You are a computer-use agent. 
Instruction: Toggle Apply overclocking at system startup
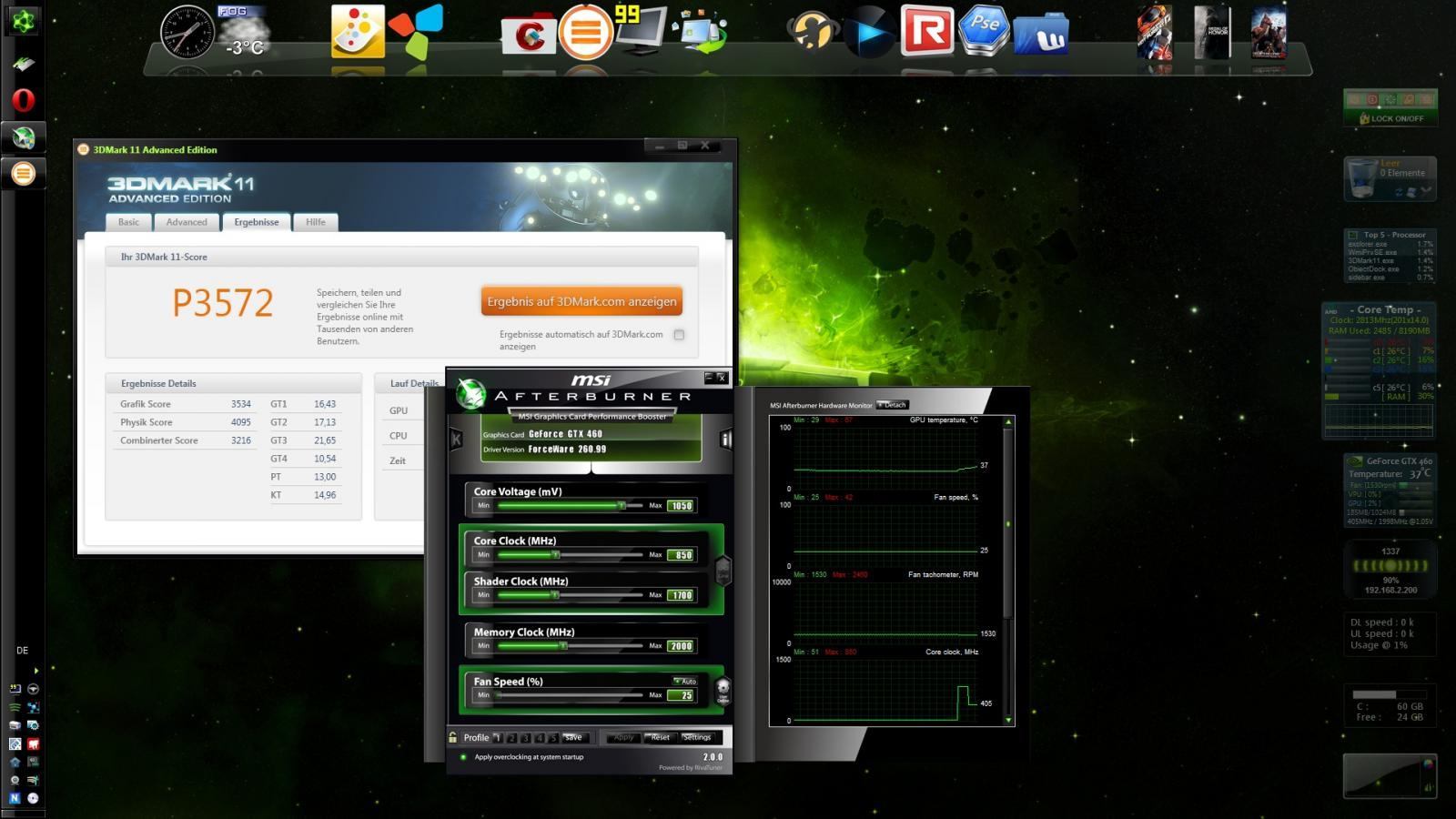[x=463, y=757]
